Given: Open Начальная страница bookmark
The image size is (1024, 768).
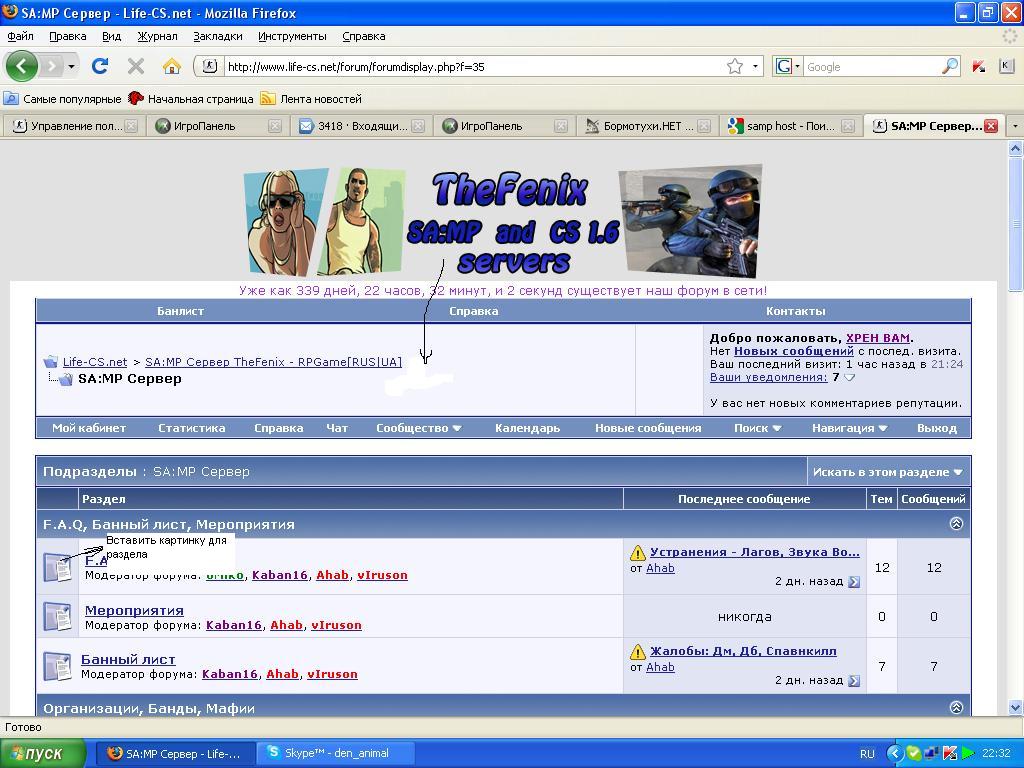Looking at the screenshot, I should (x=191, y=99).
